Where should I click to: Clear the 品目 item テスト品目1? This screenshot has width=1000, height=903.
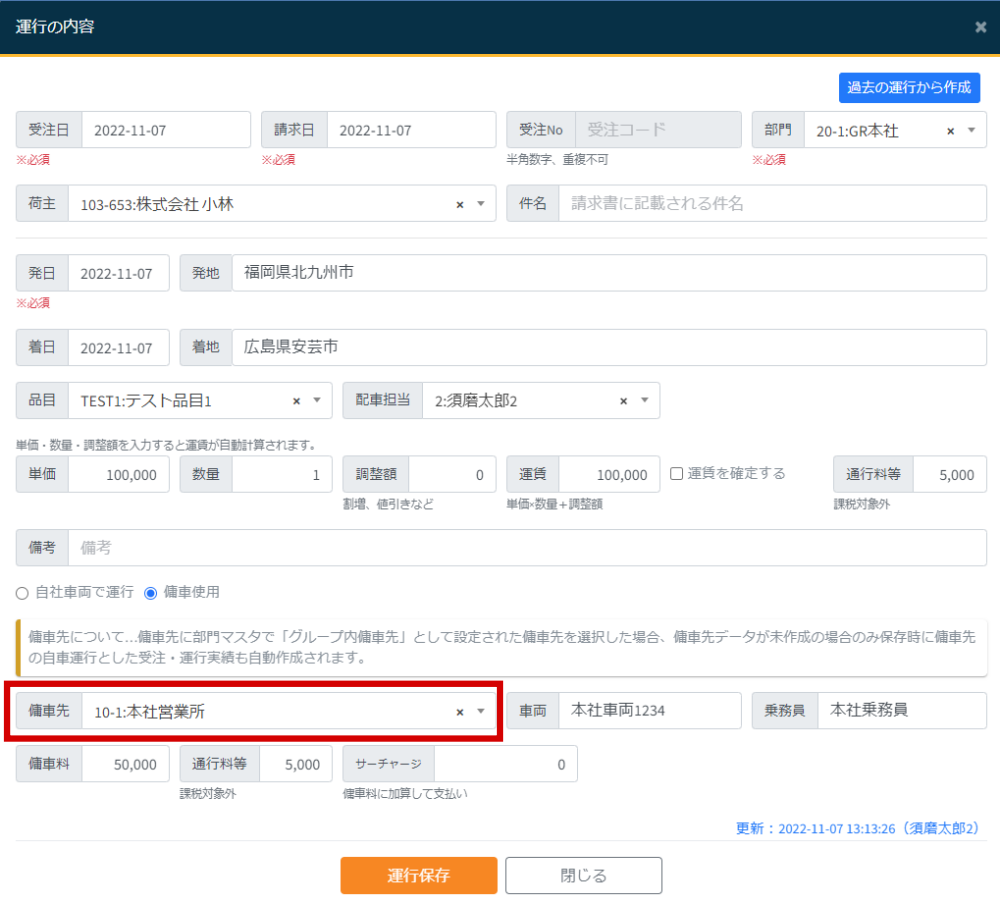pos(297,400)
